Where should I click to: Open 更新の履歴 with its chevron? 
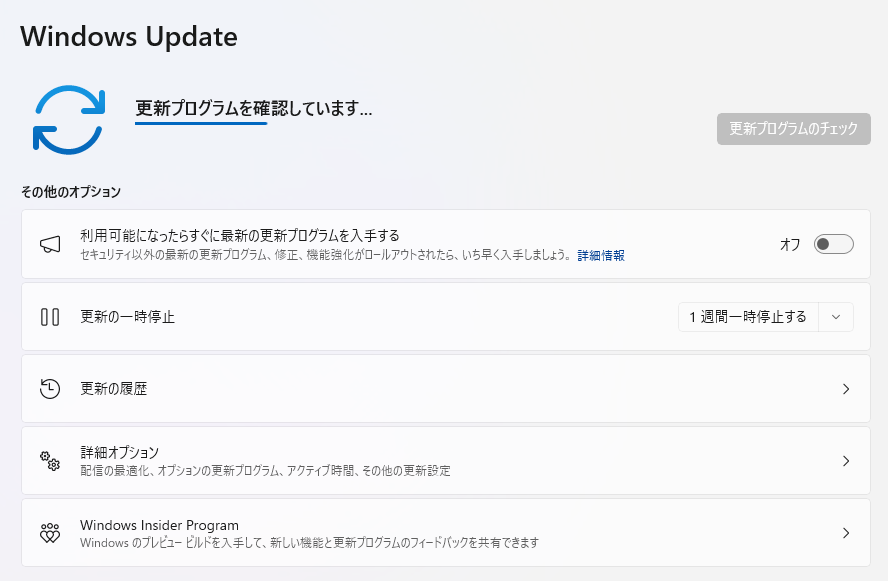pyautogui.click(x=846, y=388)
